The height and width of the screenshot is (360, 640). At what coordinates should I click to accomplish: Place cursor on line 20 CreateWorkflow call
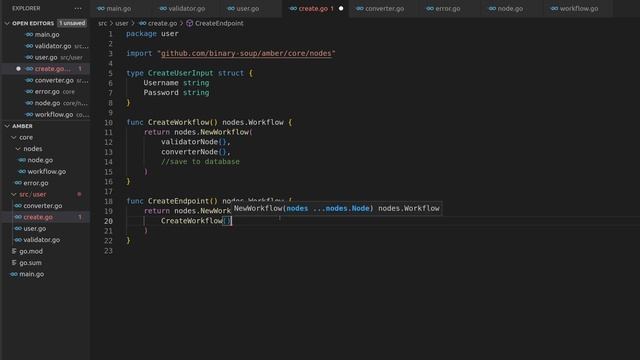tap(196, 221)
